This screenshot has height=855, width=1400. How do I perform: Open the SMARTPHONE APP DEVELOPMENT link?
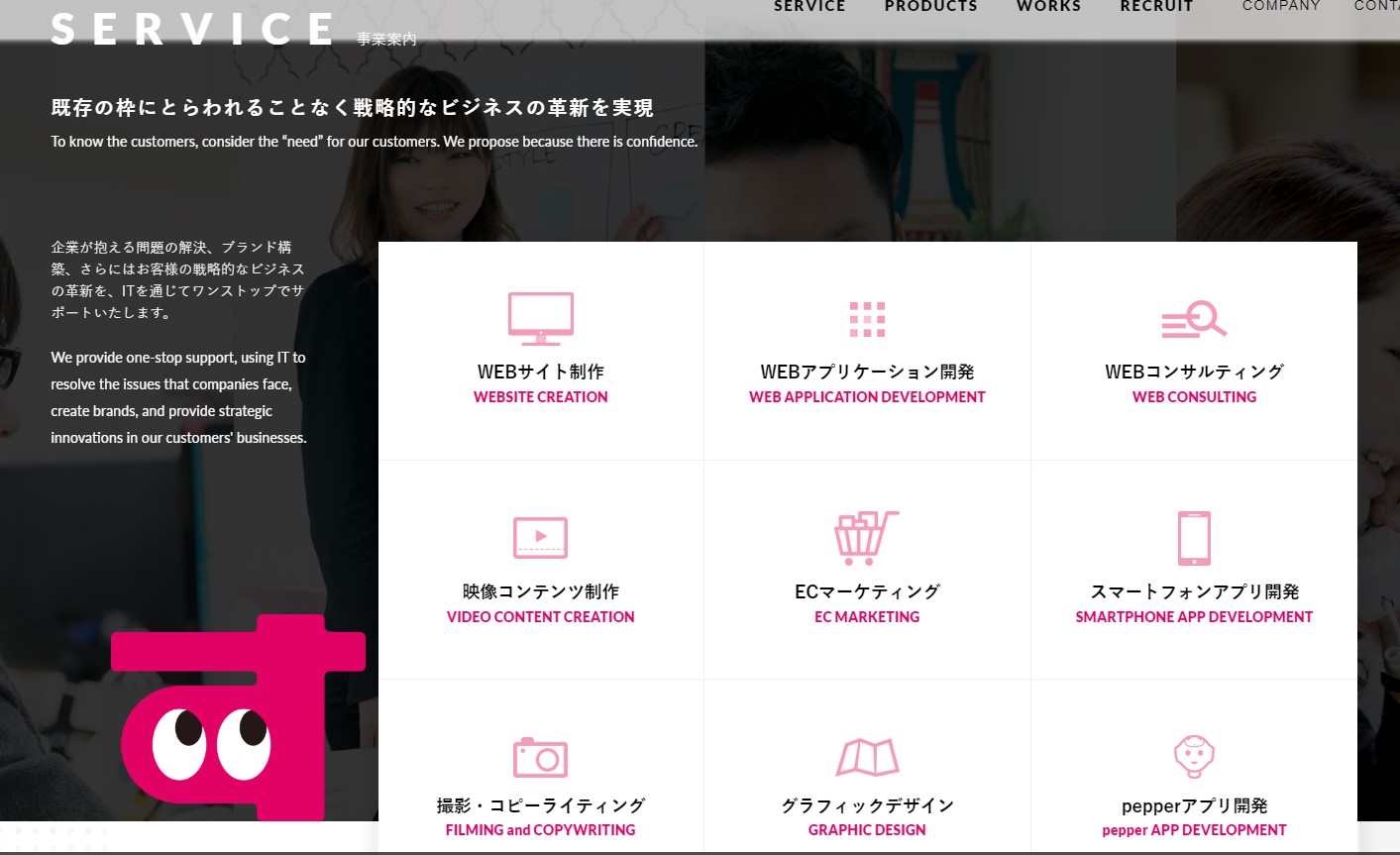(x=1194, y=617)
